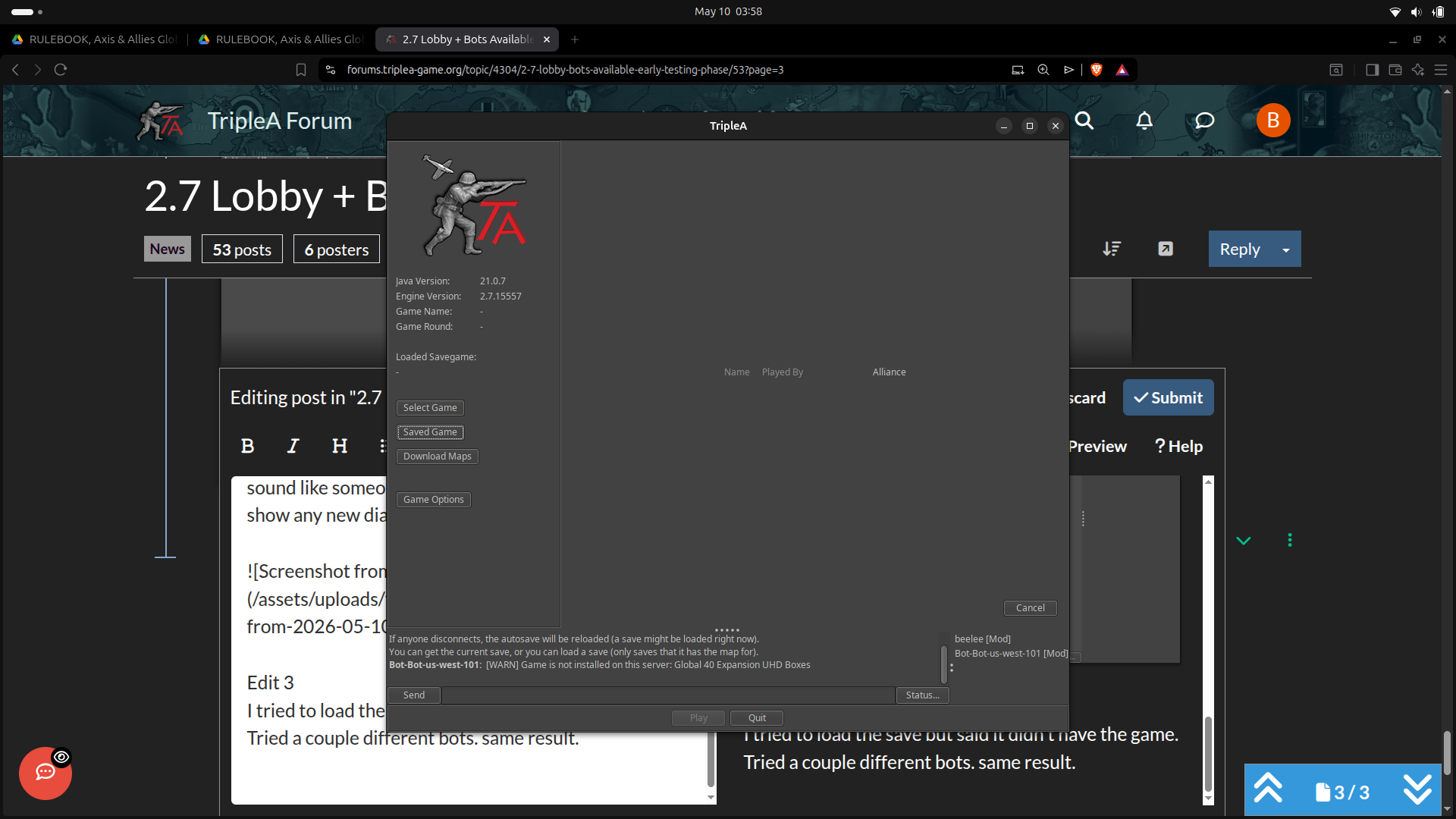Click the chat message input field

pyautogui.click(x=668, y=695)
